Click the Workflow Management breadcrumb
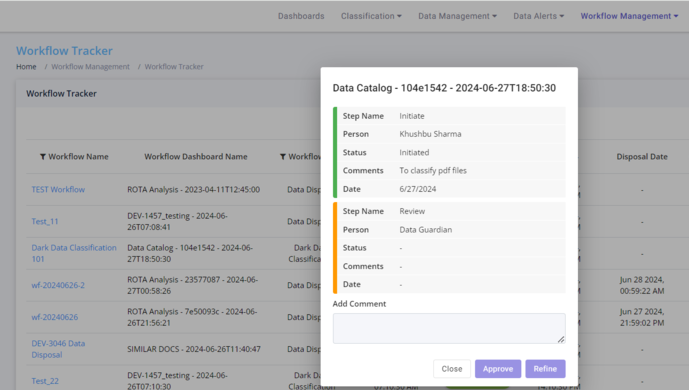The height and width of the screenshot is (390, 689). (91, 67)
